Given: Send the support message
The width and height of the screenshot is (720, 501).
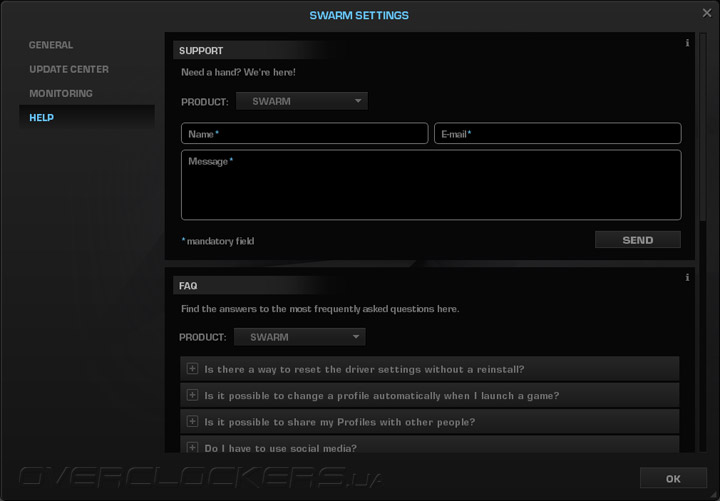Looking at the screenshot, I should (638, 240).
